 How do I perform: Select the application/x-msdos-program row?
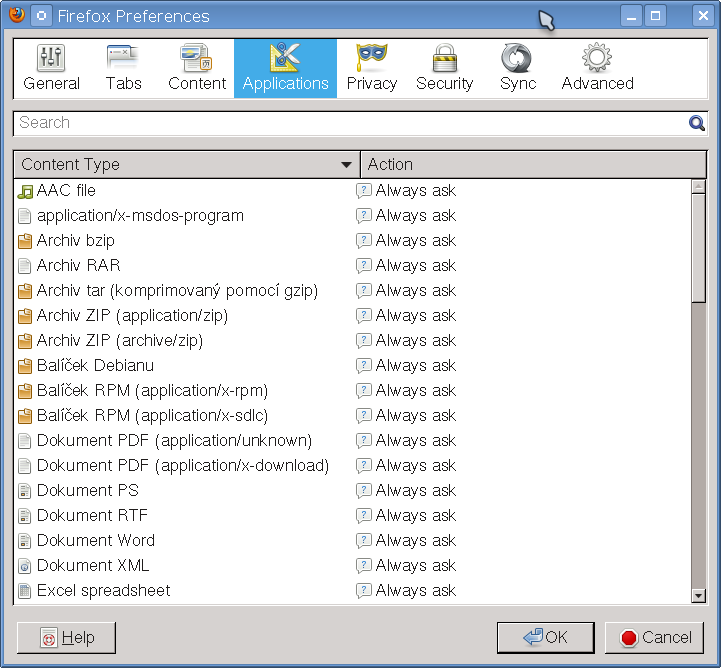tap(352, 216)
